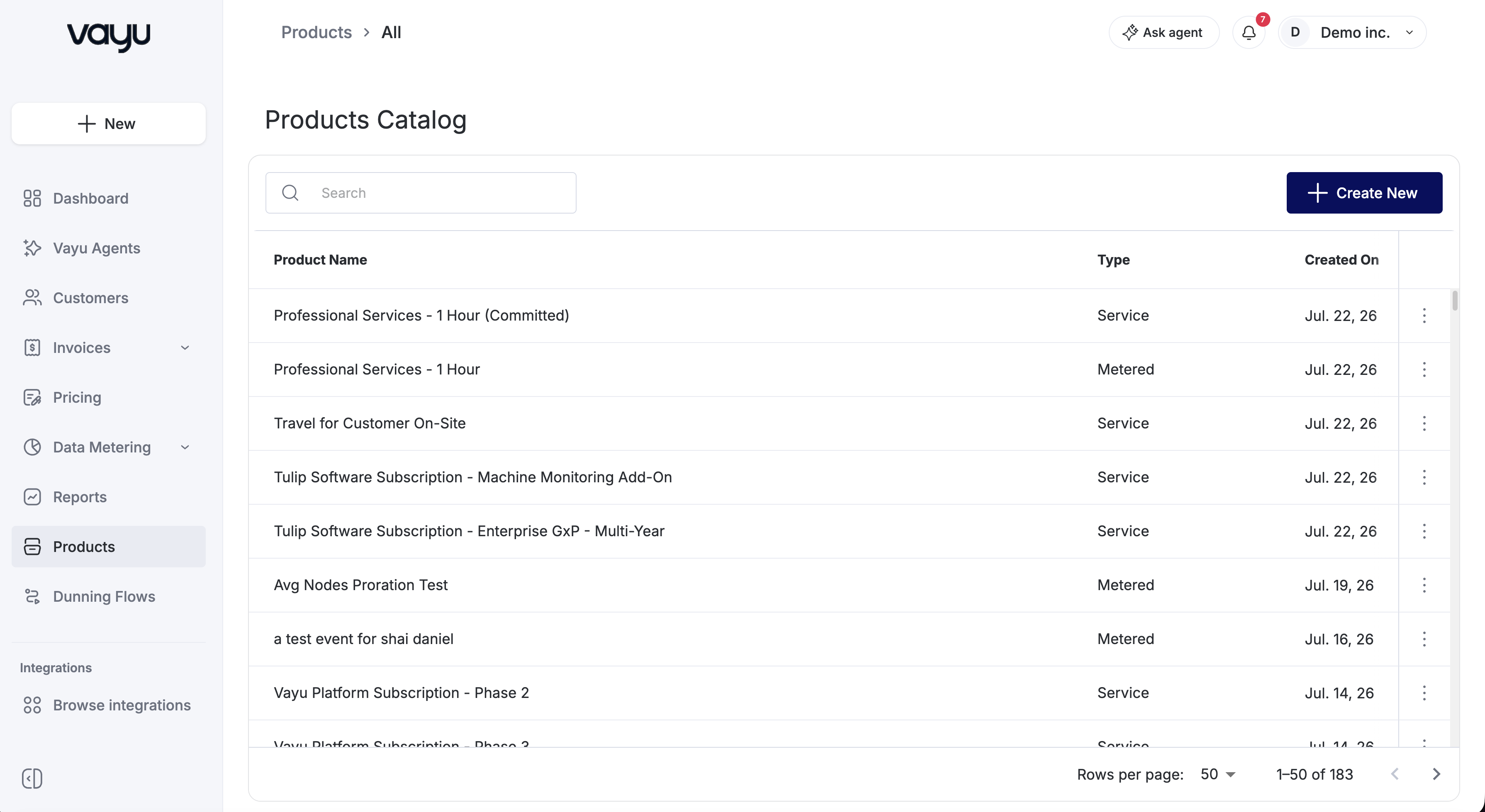Open row menu for Professional Services - 1 Hour (Committed)
This screenshot has width=1485, height=812.
1424,315
